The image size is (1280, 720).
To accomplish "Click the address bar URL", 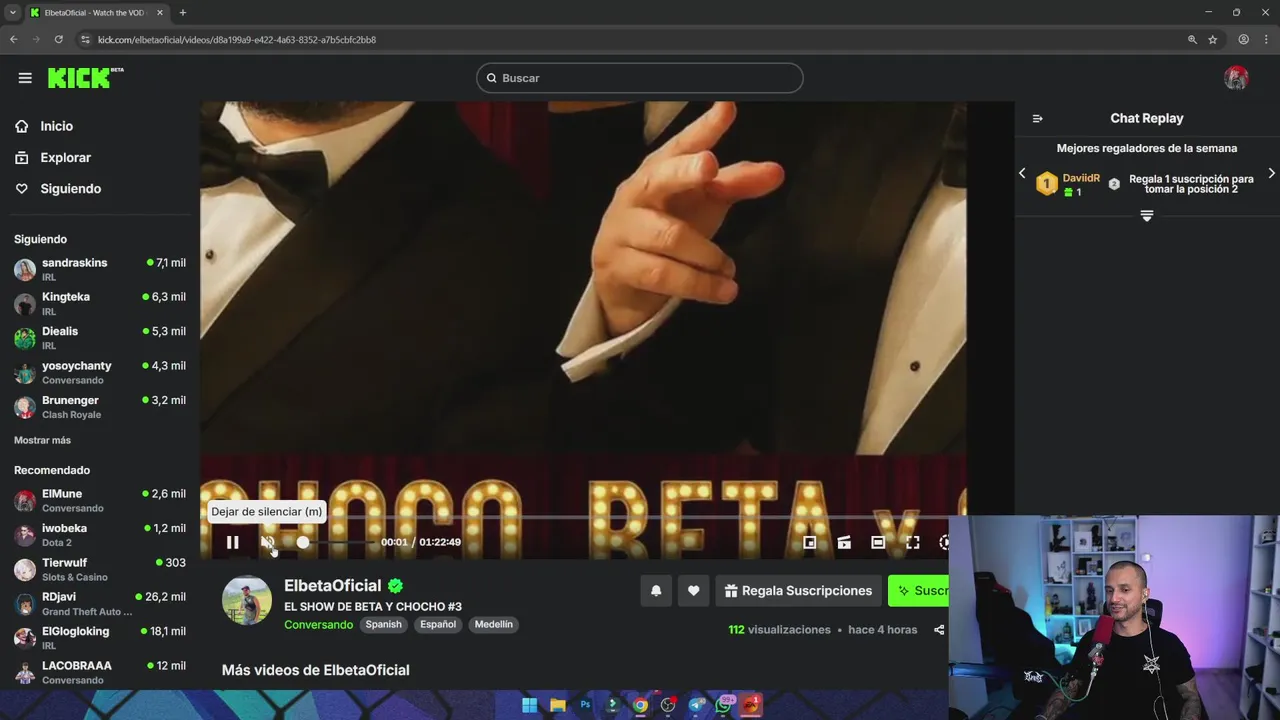I will coord(237,40).
